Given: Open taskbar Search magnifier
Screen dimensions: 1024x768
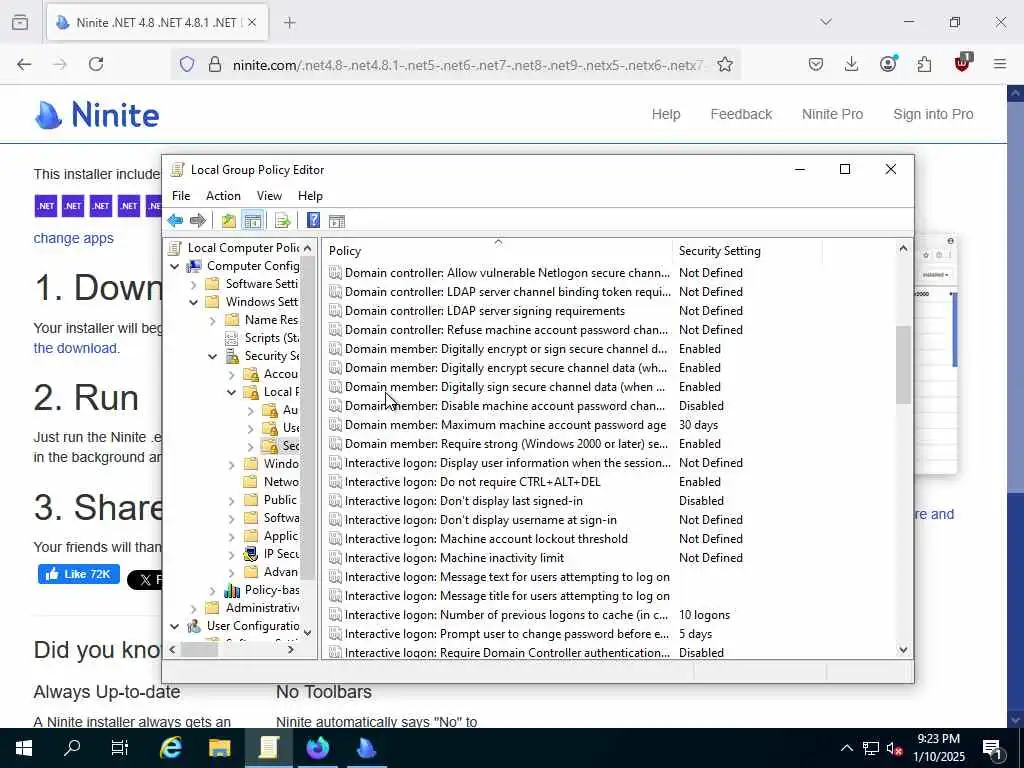Looking at the screenshot, I should [72, 748].
